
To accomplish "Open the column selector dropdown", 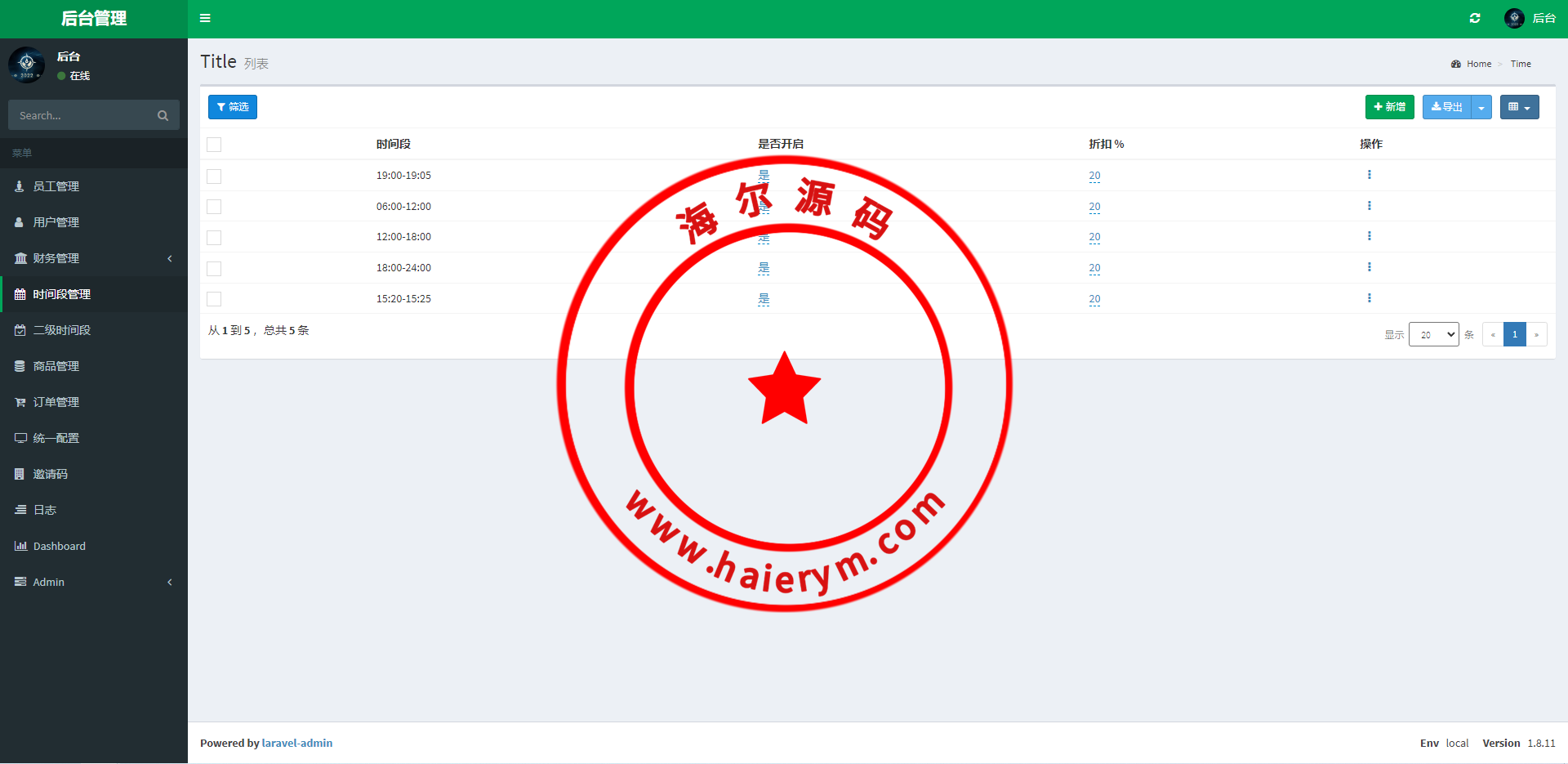I will coord(1519,107).
